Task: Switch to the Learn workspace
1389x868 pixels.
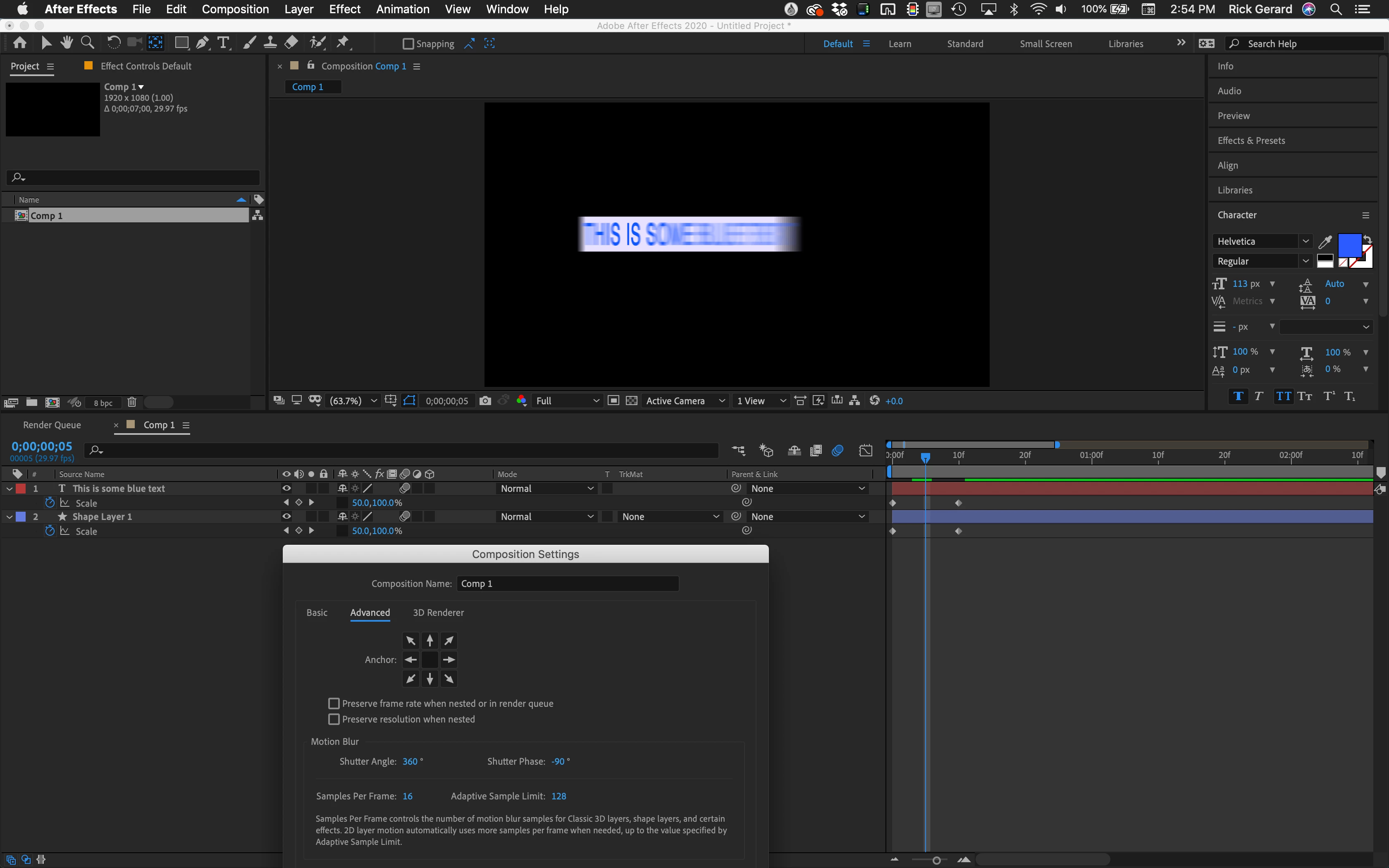Action: tap(900, 44)
